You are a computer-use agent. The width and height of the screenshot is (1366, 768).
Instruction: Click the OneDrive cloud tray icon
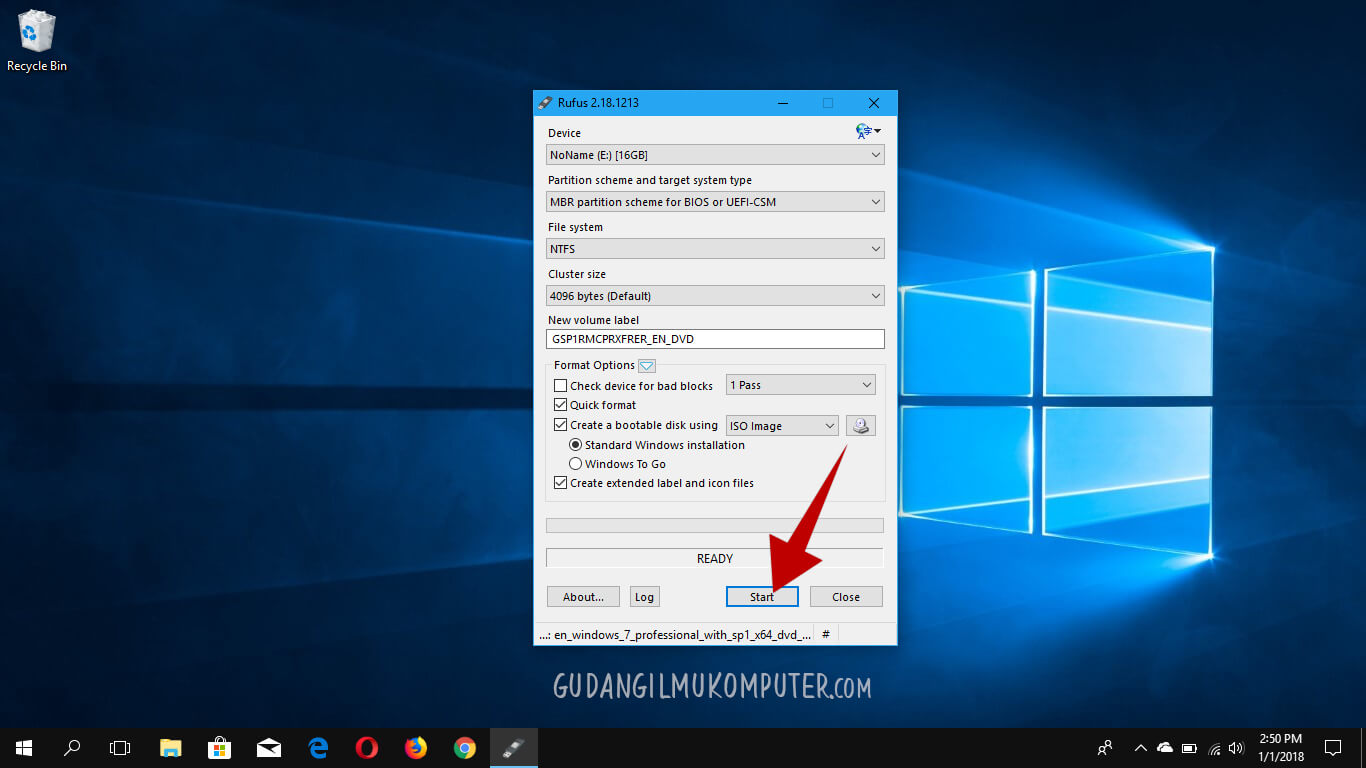pos(1165,748)
